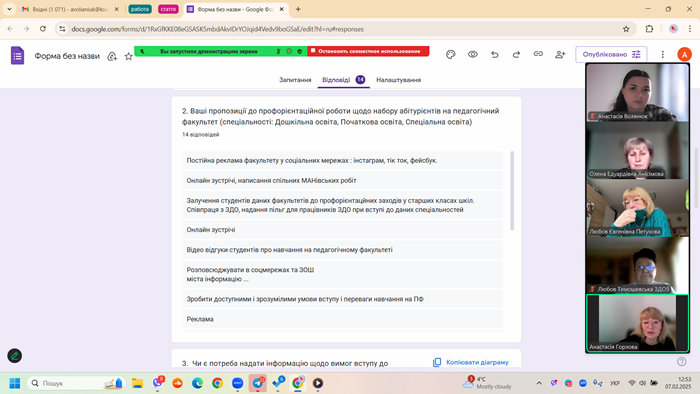Click the cloud save status icon
Viewport: 700px width, 394px height.
(112, 56)
